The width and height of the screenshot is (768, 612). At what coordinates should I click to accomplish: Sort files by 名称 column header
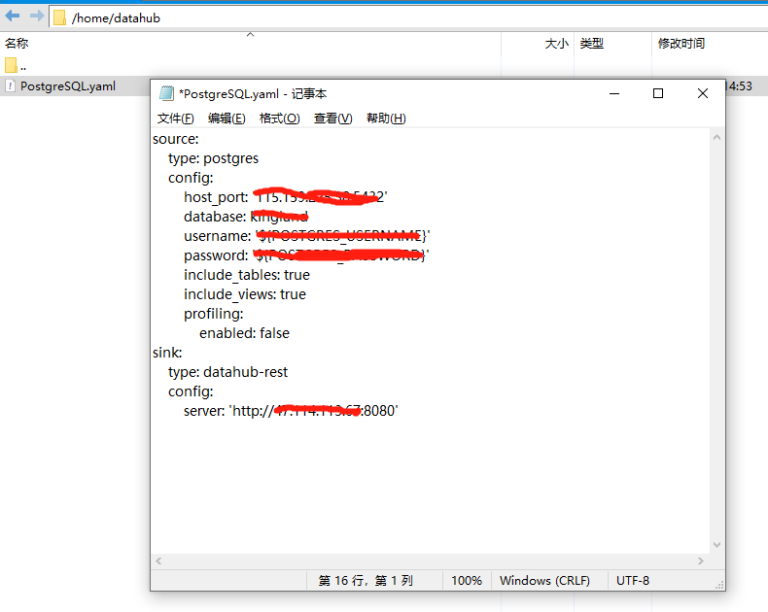pyautogui.click(x=17, y=43)
